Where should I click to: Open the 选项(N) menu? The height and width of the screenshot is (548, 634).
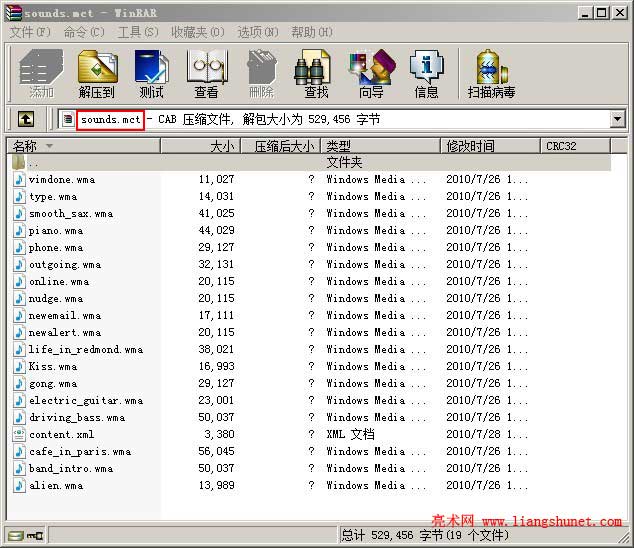pyautogui.click(x=258, y=32)
